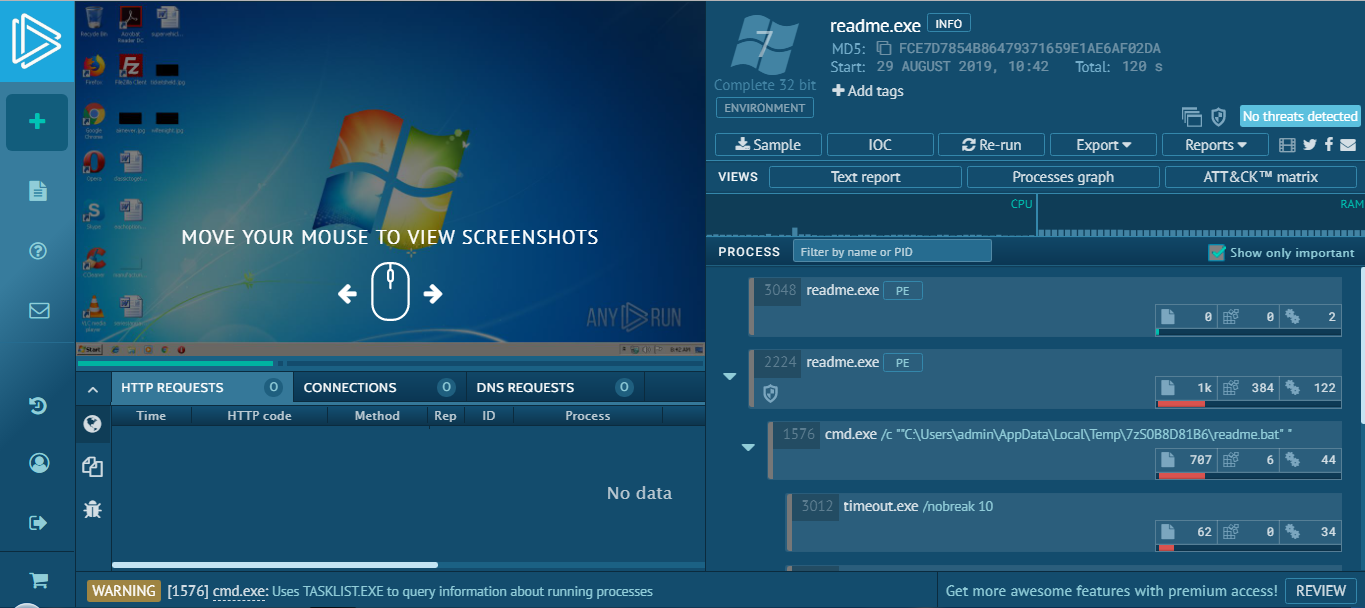The width and height of the screenshot is (1365, 608).
Task: Collapse the cmd.exe 1576 process subtree
Action: [x=748, y=448]
